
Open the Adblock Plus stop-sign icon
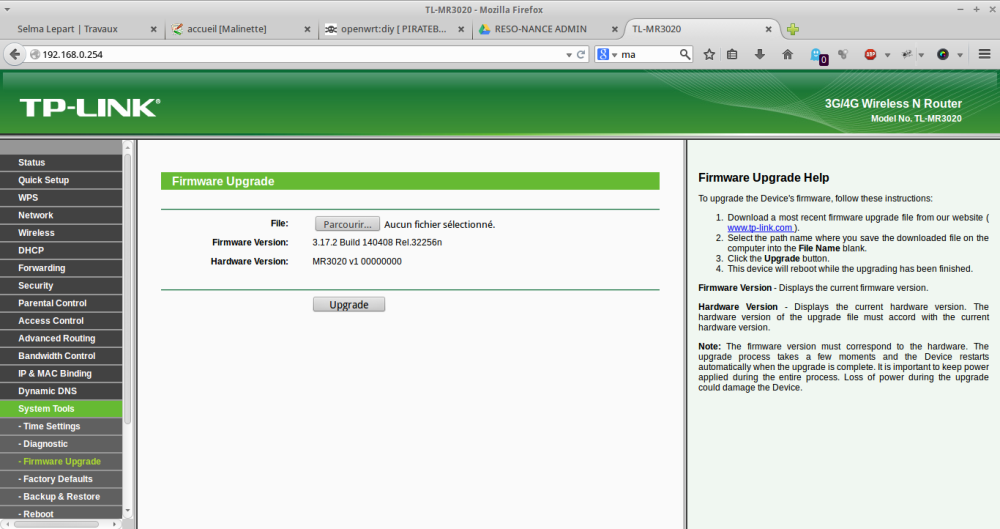(x=871, y=55)
